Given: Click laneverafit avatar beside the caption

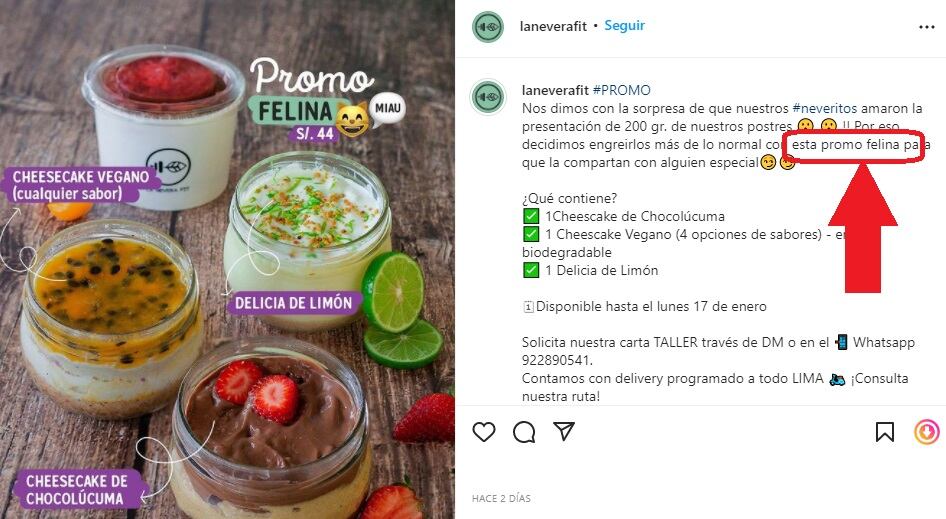Looking at the screenshot, I should click(x=487, y=96).
